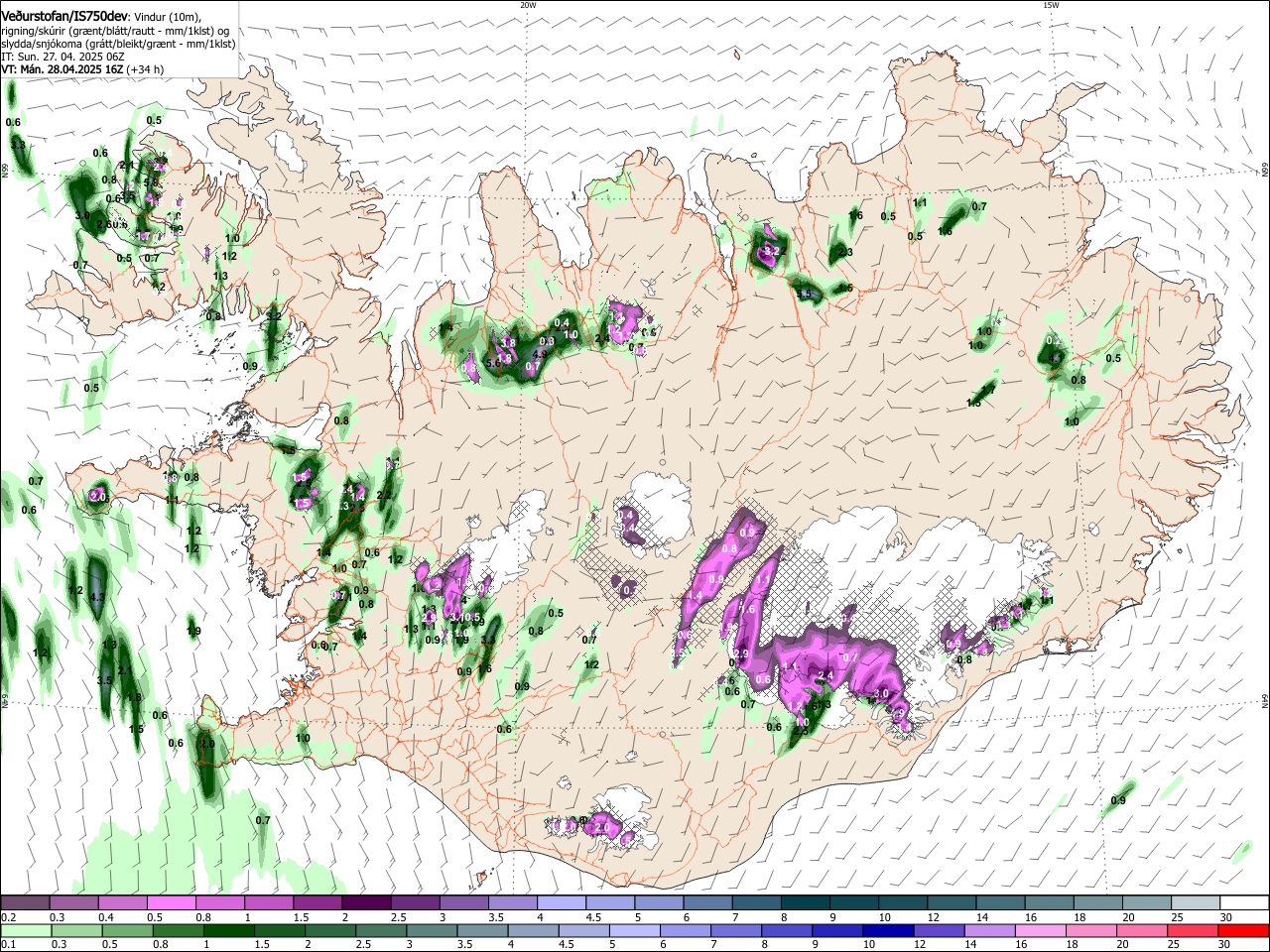Pick the palest green first swatch of rain scale

pyautogui.click(x=26, y=930)
